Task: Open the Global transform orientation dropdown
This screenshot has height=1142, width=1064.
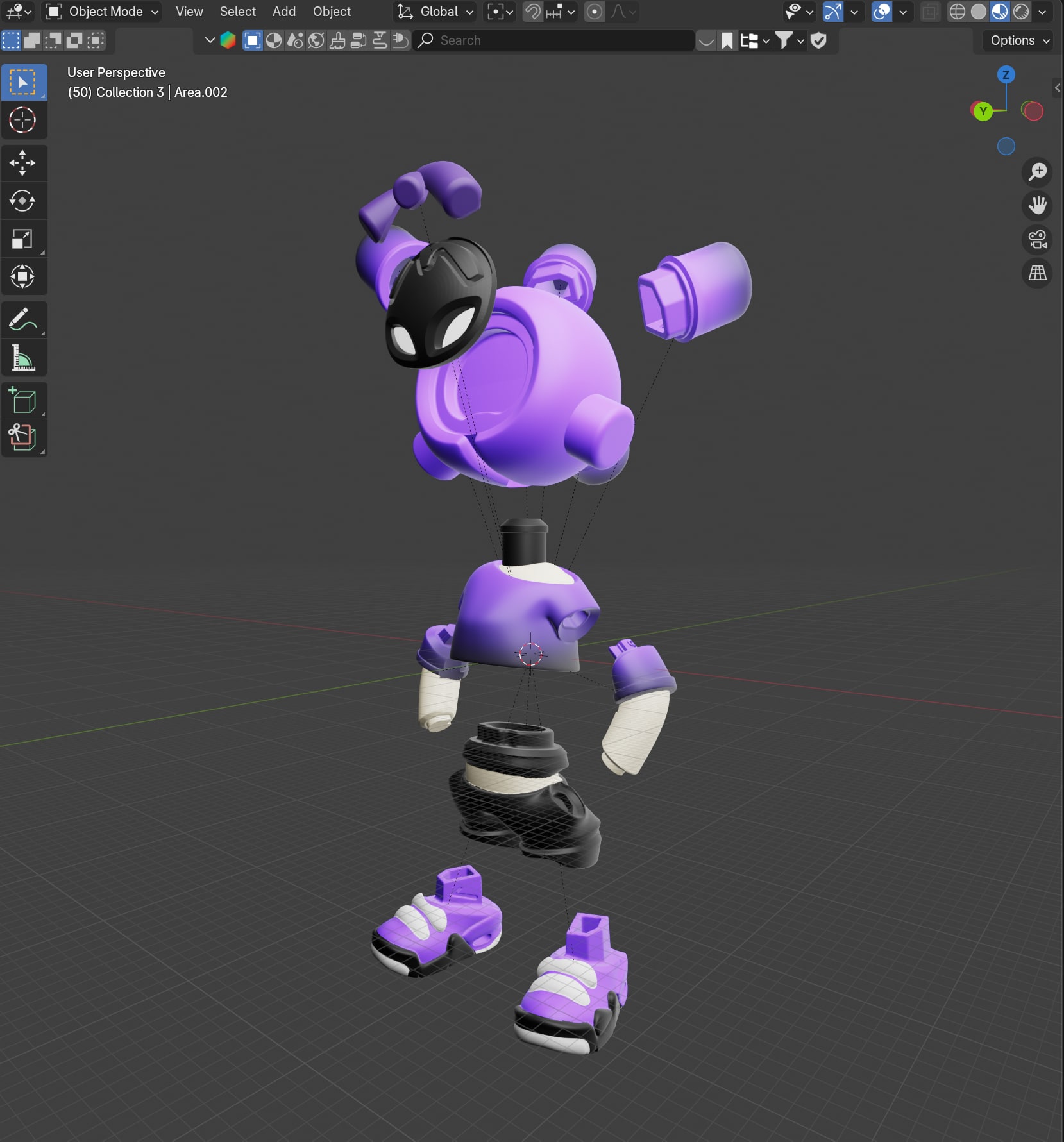Action: pos(434,12)
